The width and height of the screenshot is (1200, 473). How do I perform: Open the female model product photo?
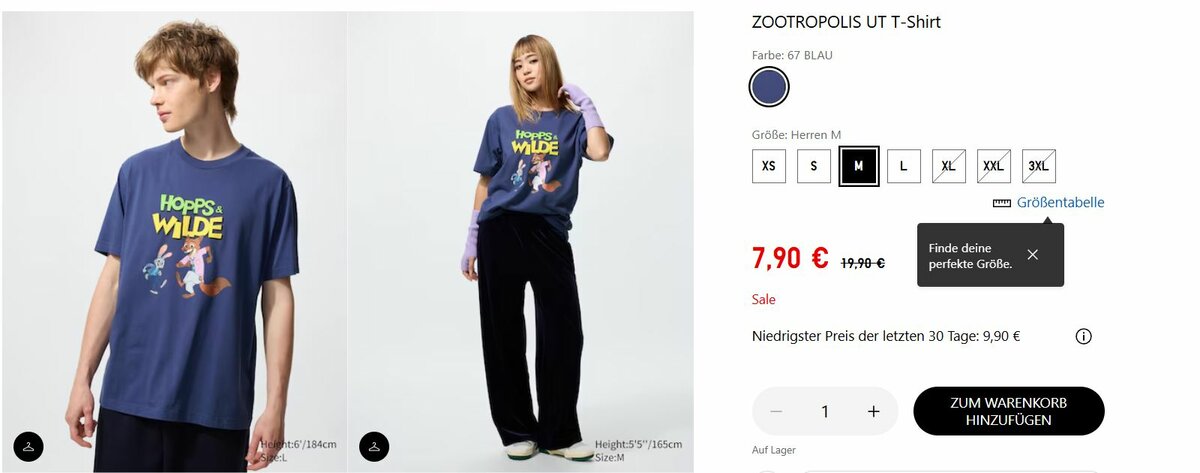click(x=520, y=240)
